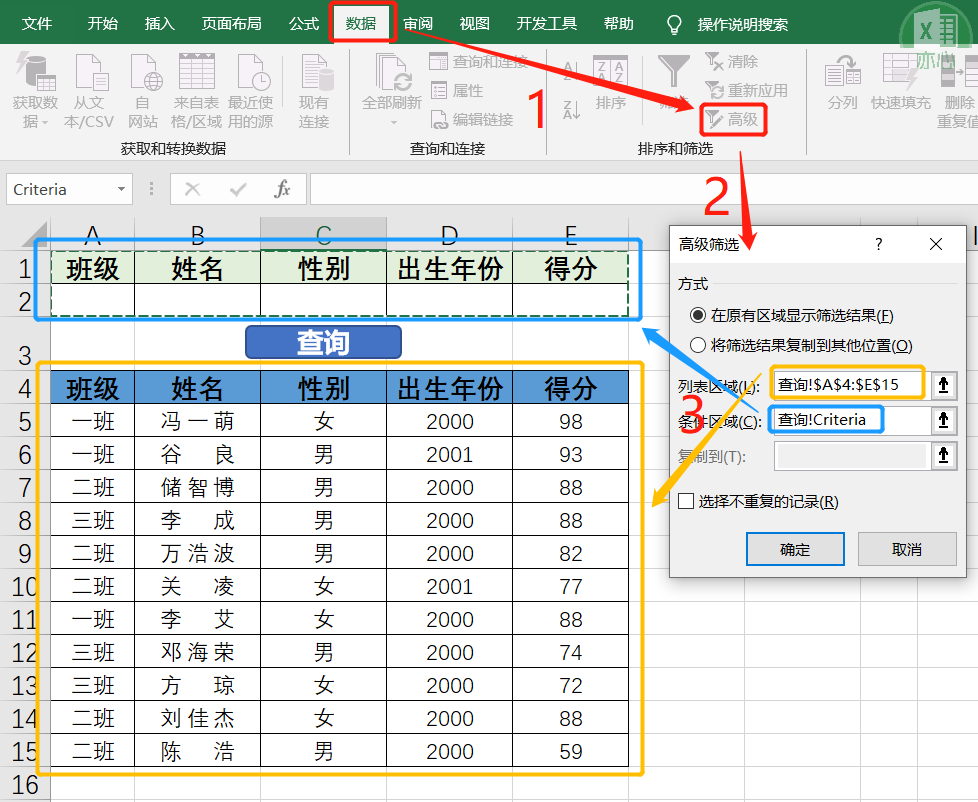The height and width of the screenshot is (802, 978).
Task: Switch to the 页面布局 tab
Action: pos(231,24)
